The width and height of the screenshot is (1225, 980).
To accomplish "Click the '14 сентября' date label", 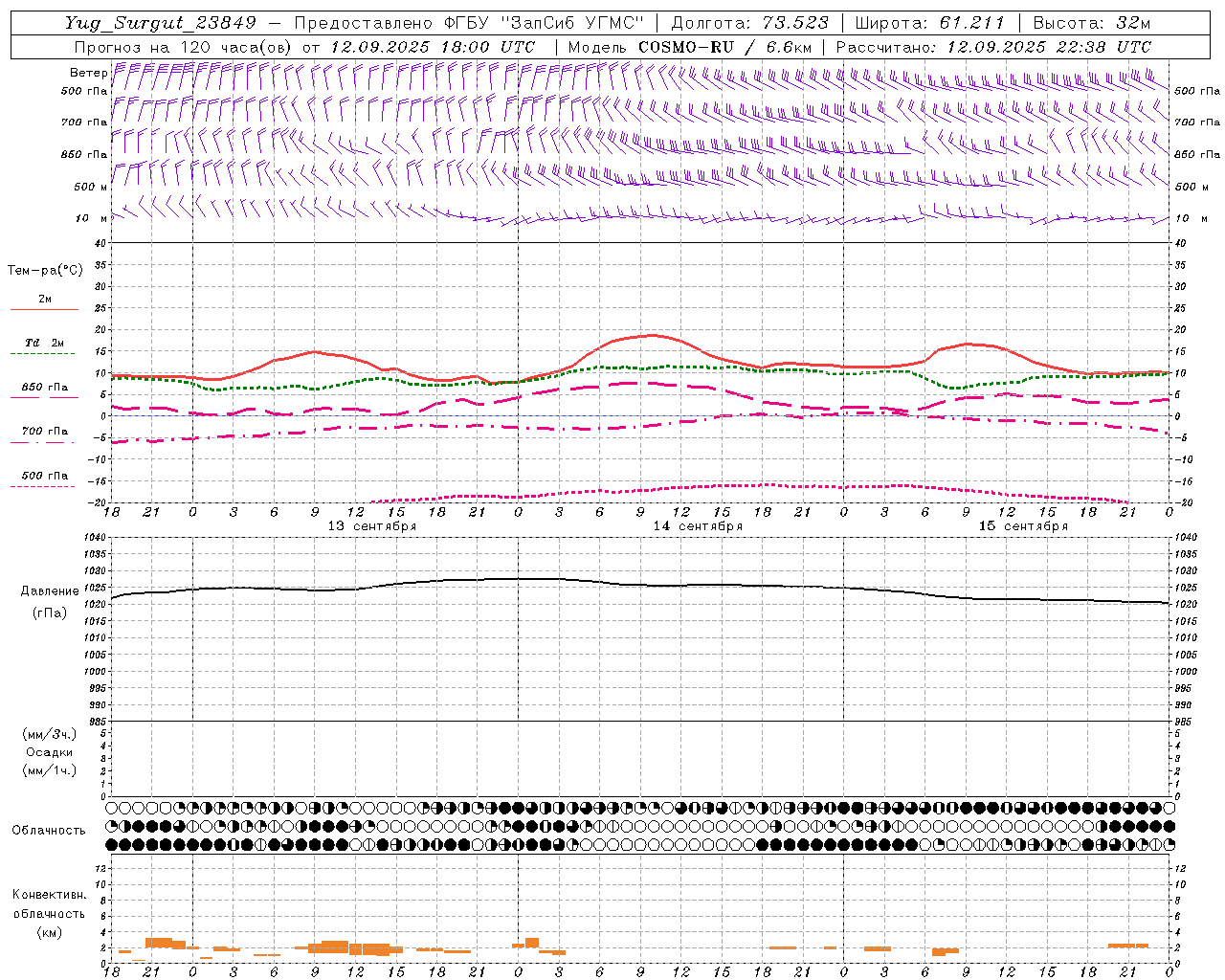I will click(698, 526).
